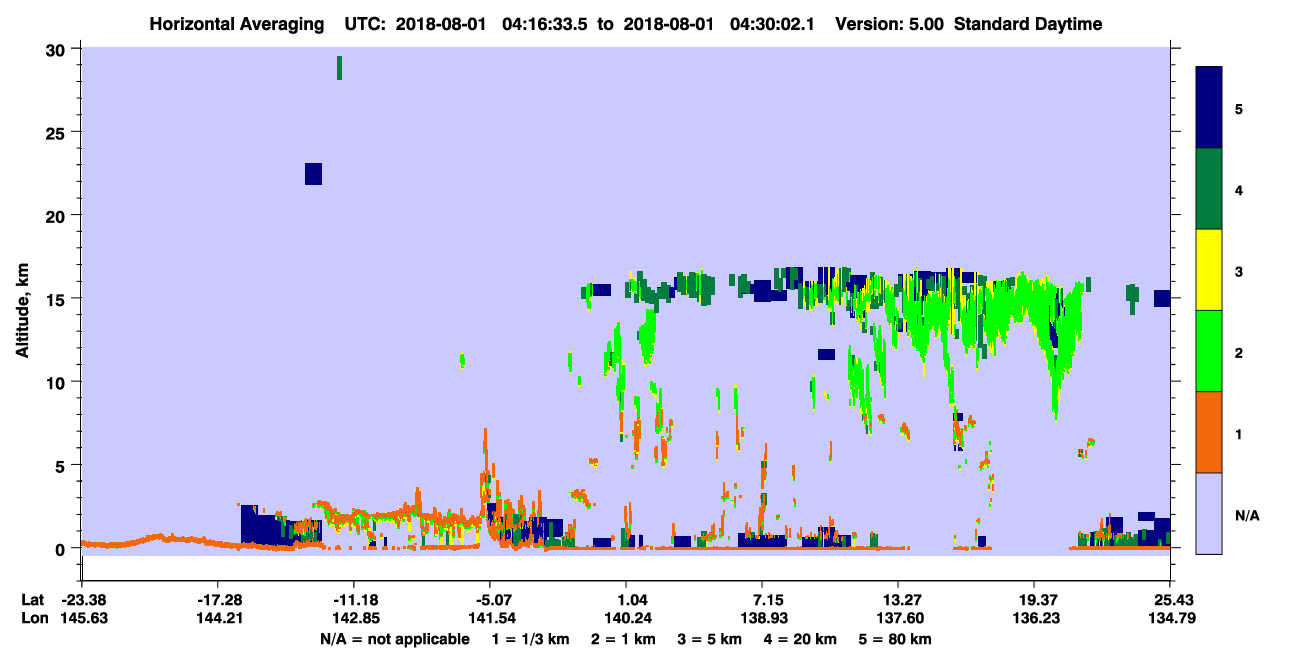Click the 3 = 5 km legend note
Viewport: 1300px width, 667px height.
click(711, 639)
